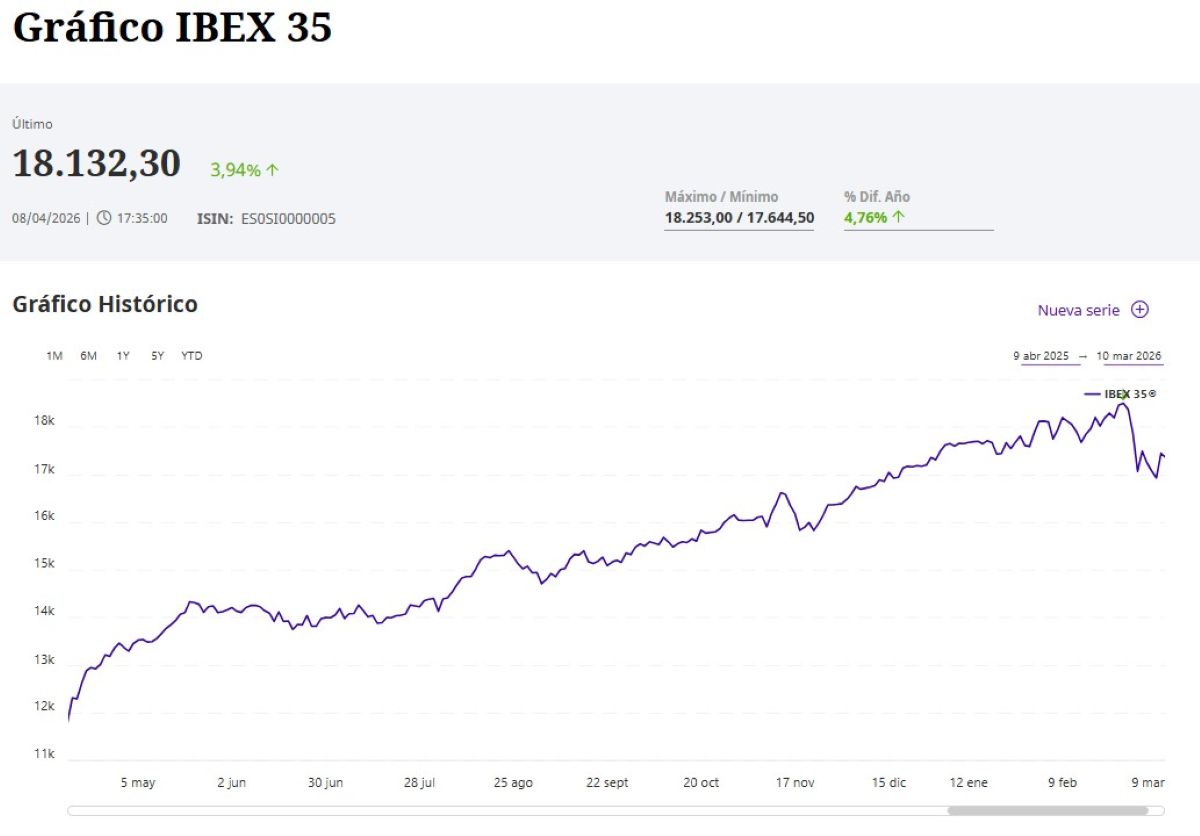Click the ISIN code ES0SI0000005

[x=288, y=218]
